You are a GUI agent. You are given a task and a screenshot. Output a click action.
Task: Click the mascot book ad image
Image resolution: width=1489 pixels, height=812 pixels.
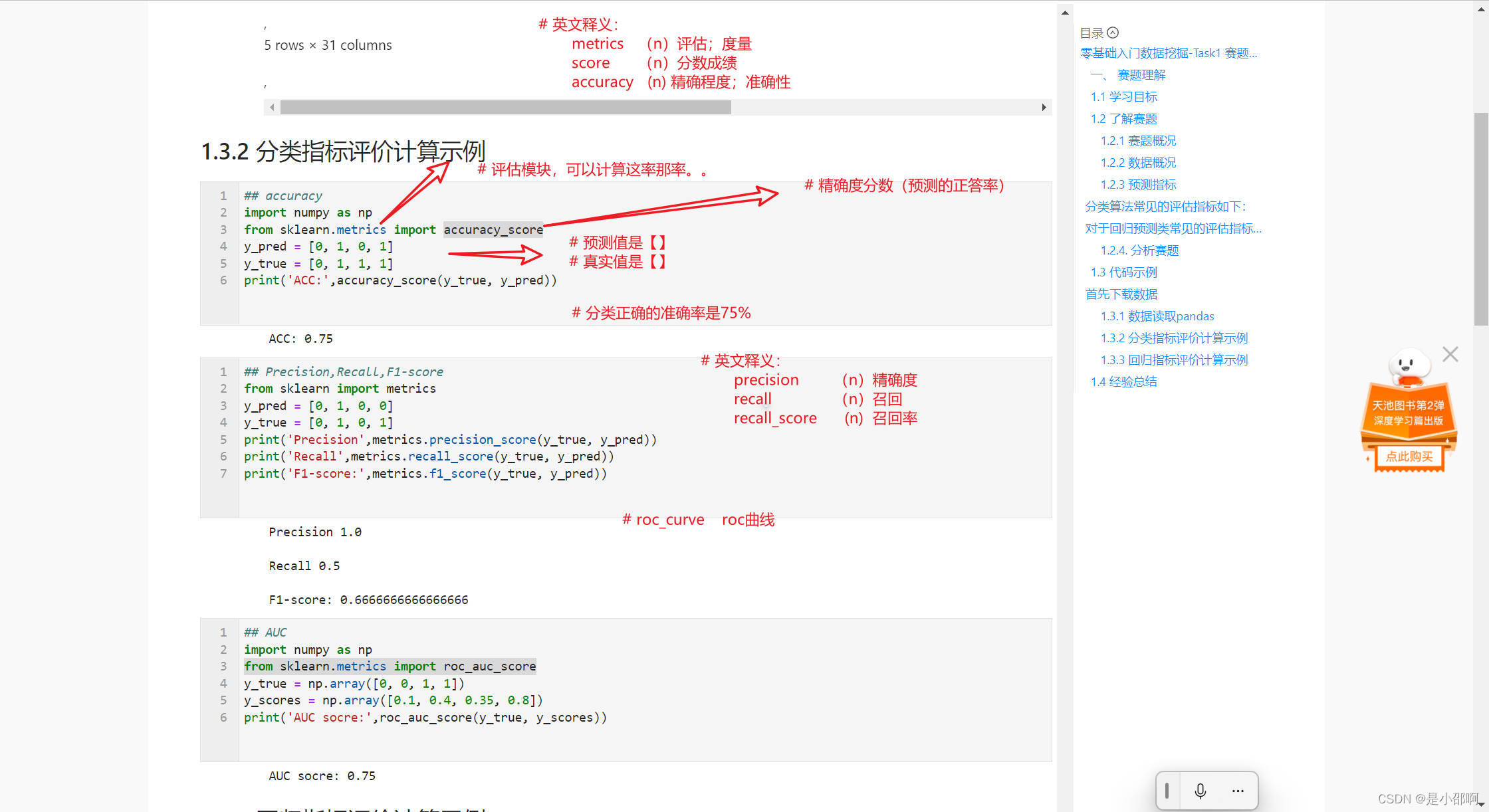(1409, 412)
